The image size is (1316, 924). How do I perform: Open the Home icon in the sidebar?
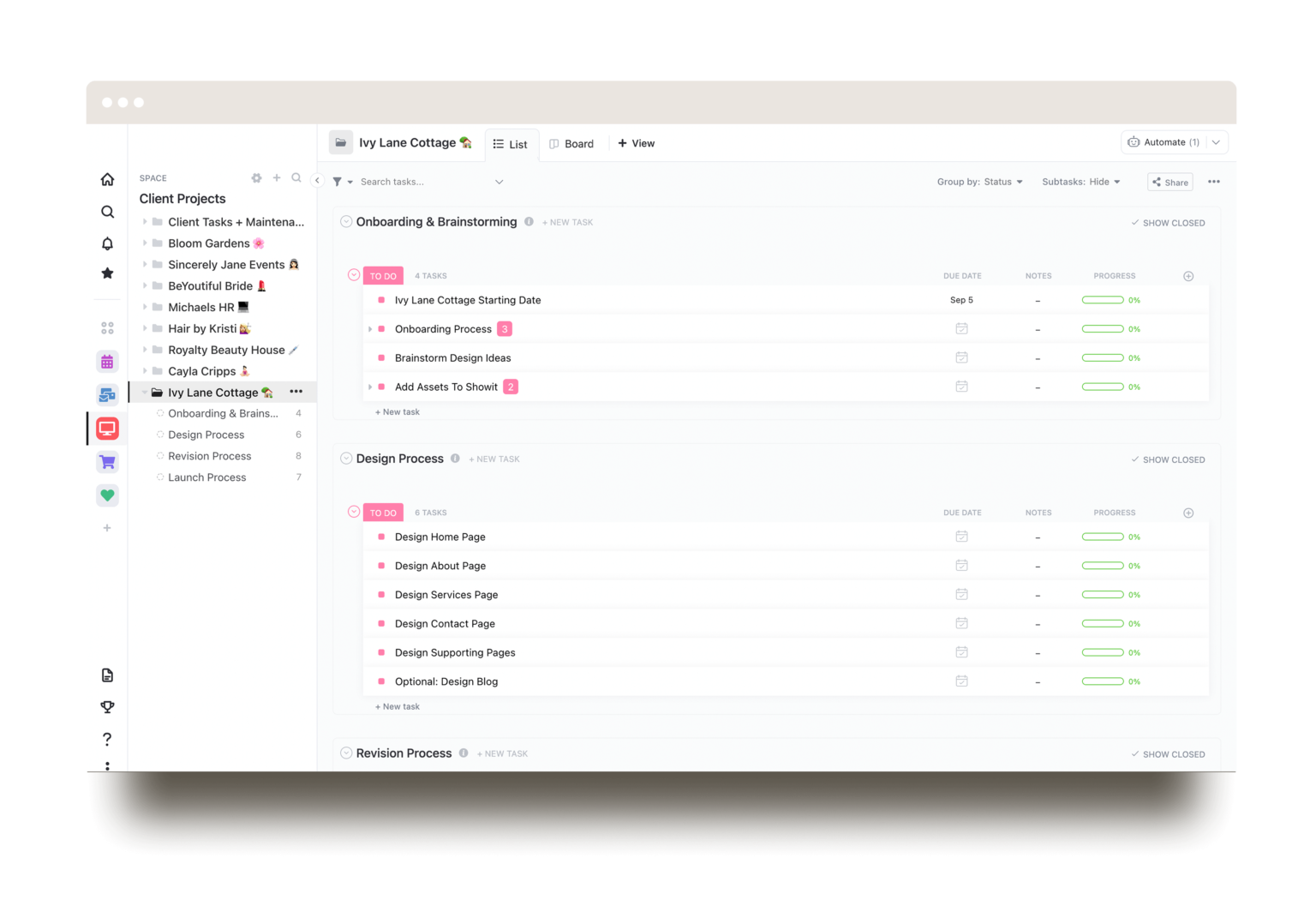pyautogui.click(x=107, y=179)
